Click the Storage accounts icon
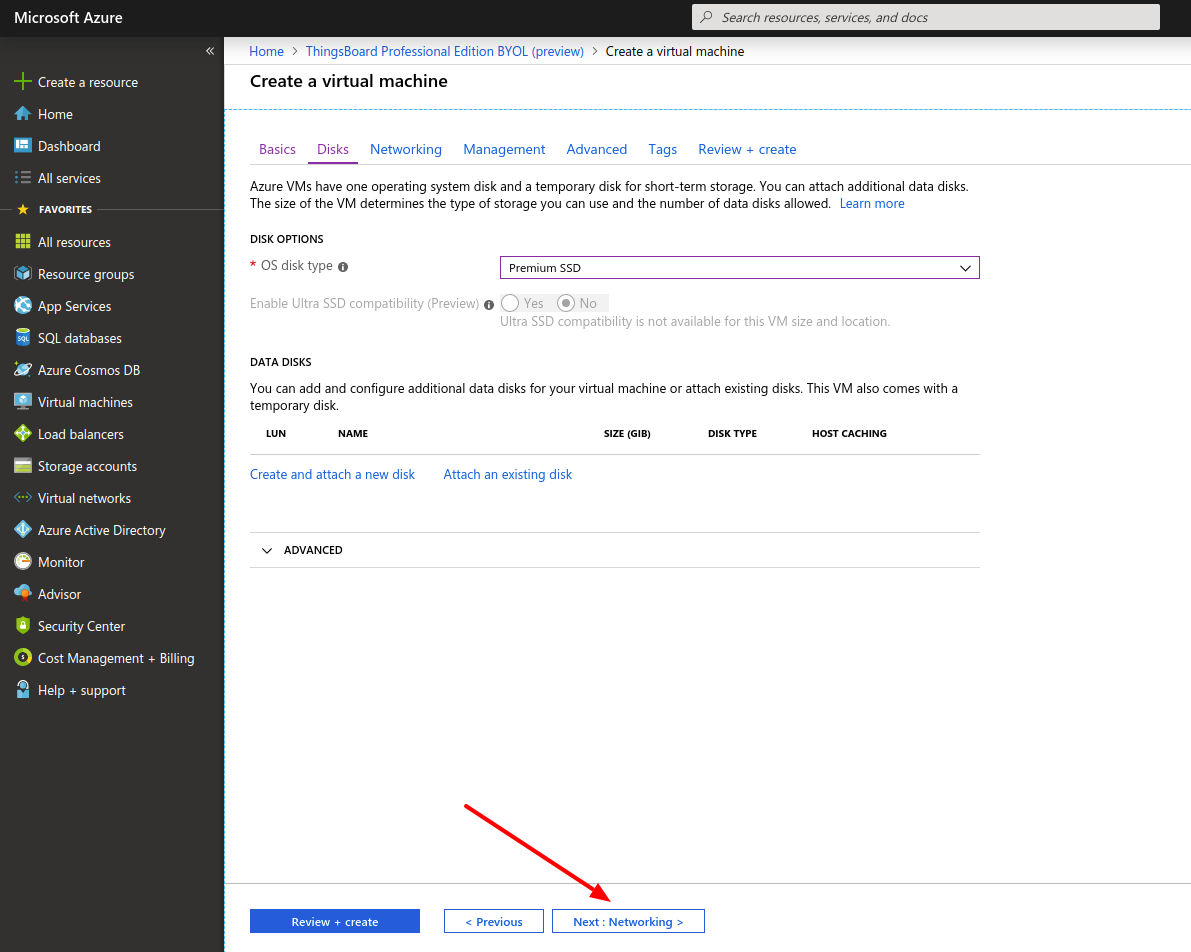Viewport: 1191px width, 952px height. [23, 466]
